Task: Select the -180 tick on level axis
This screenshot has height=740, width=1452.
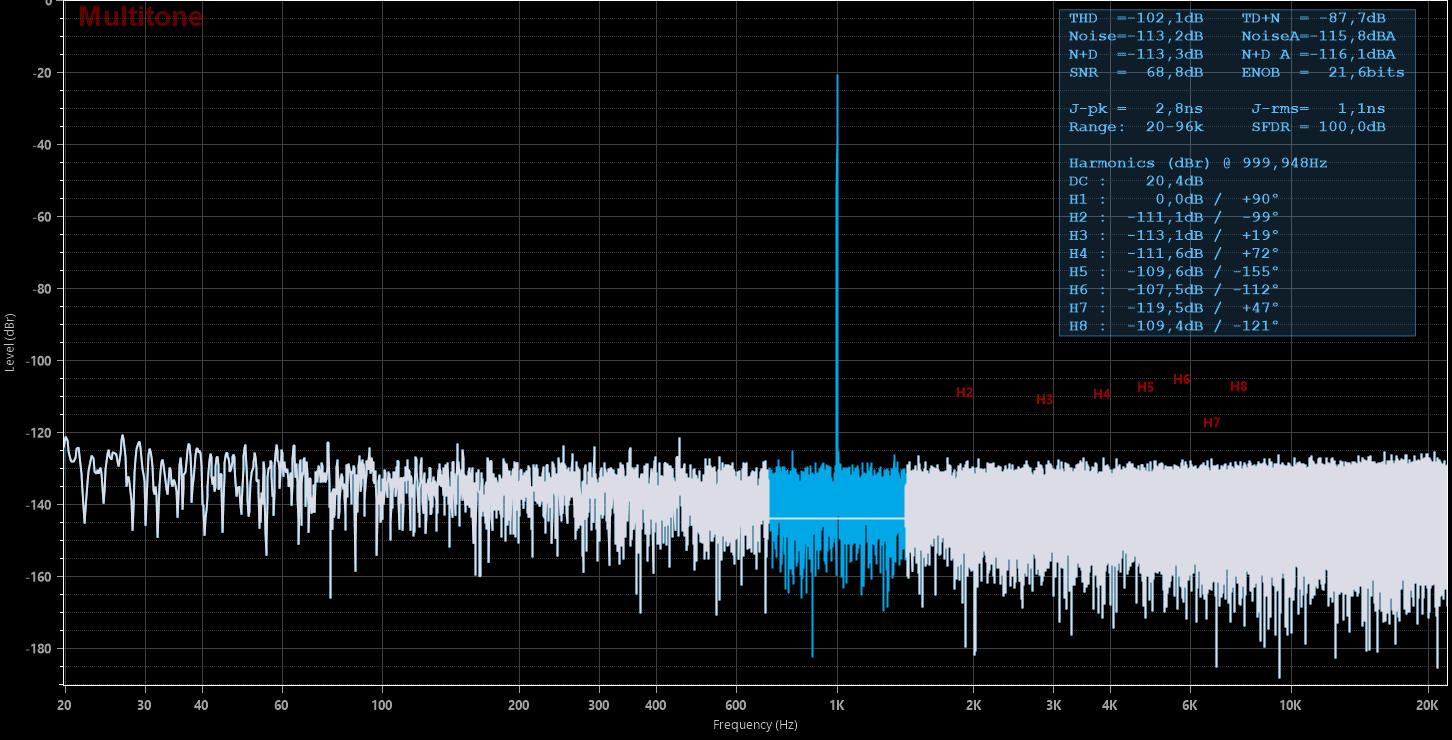Action: pos(38,649)
